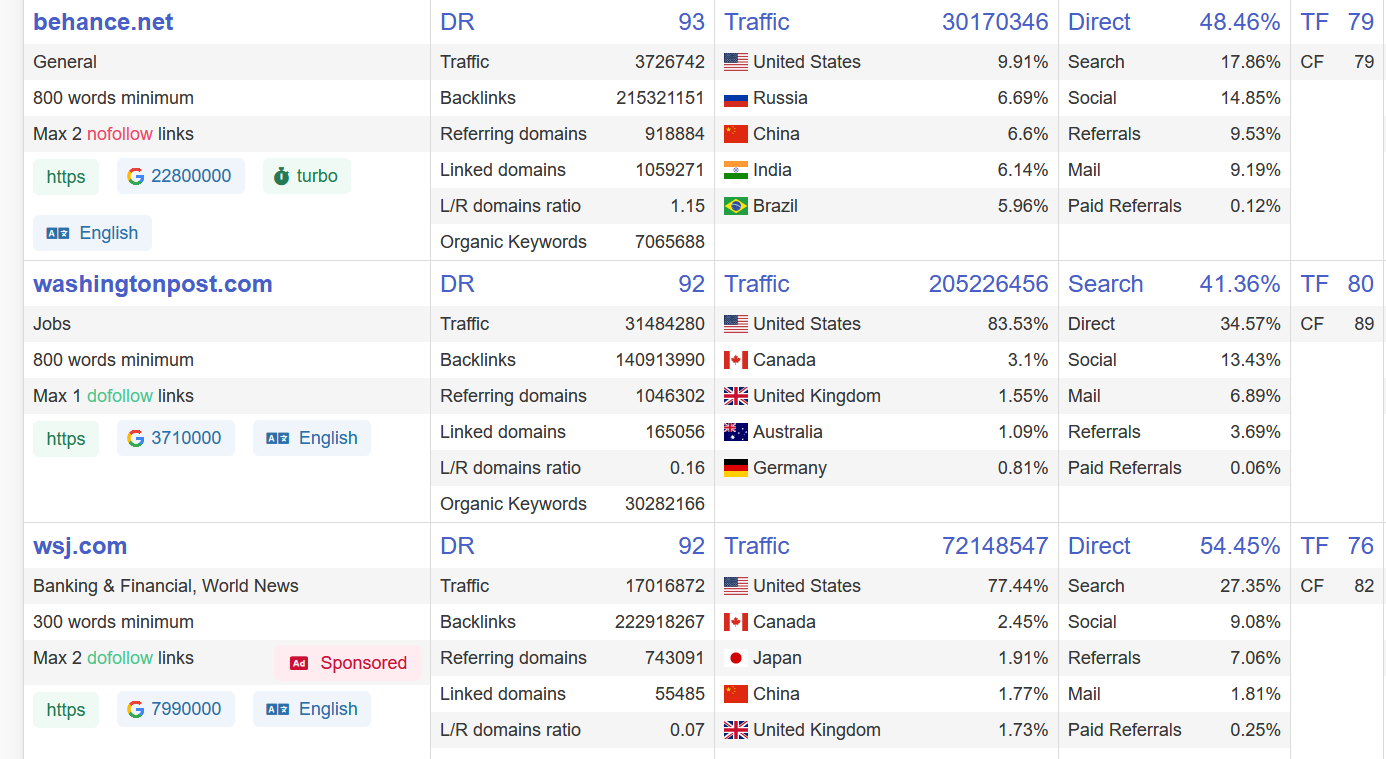Click the Linked domains 1059271 value
1386x759 pixels.
[670, 170]
